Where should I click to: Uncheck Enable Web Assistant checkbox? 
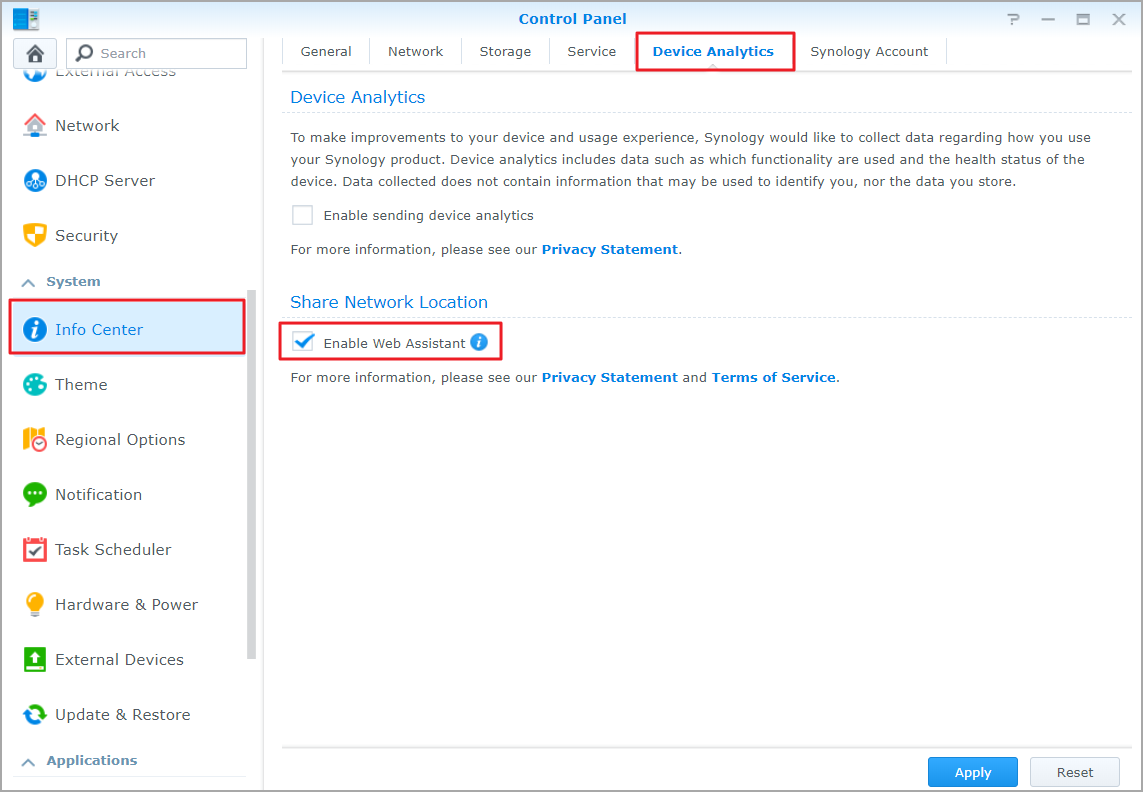[303, 341]
